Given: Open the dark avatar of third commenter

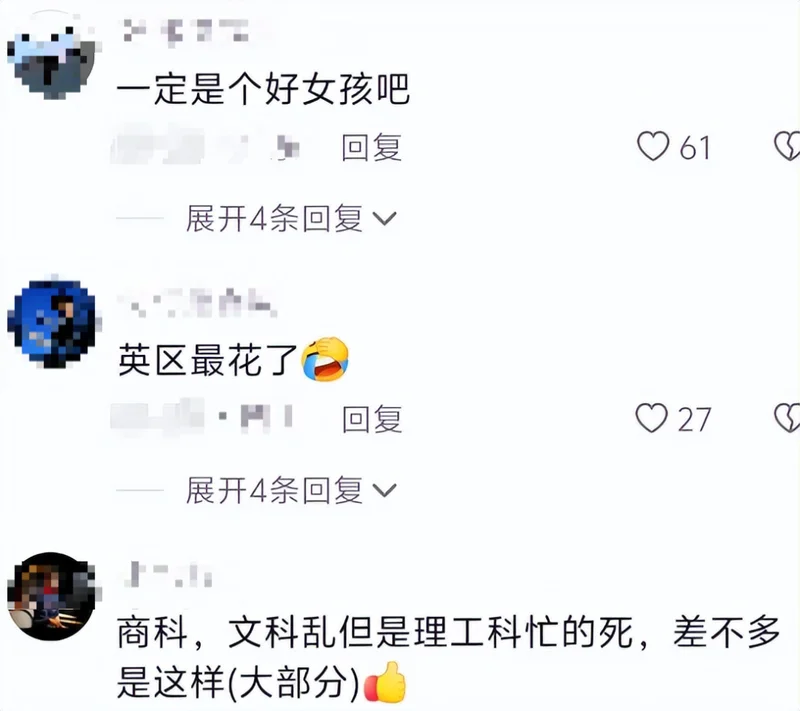Looking at the screenshot, I should 53,596.
